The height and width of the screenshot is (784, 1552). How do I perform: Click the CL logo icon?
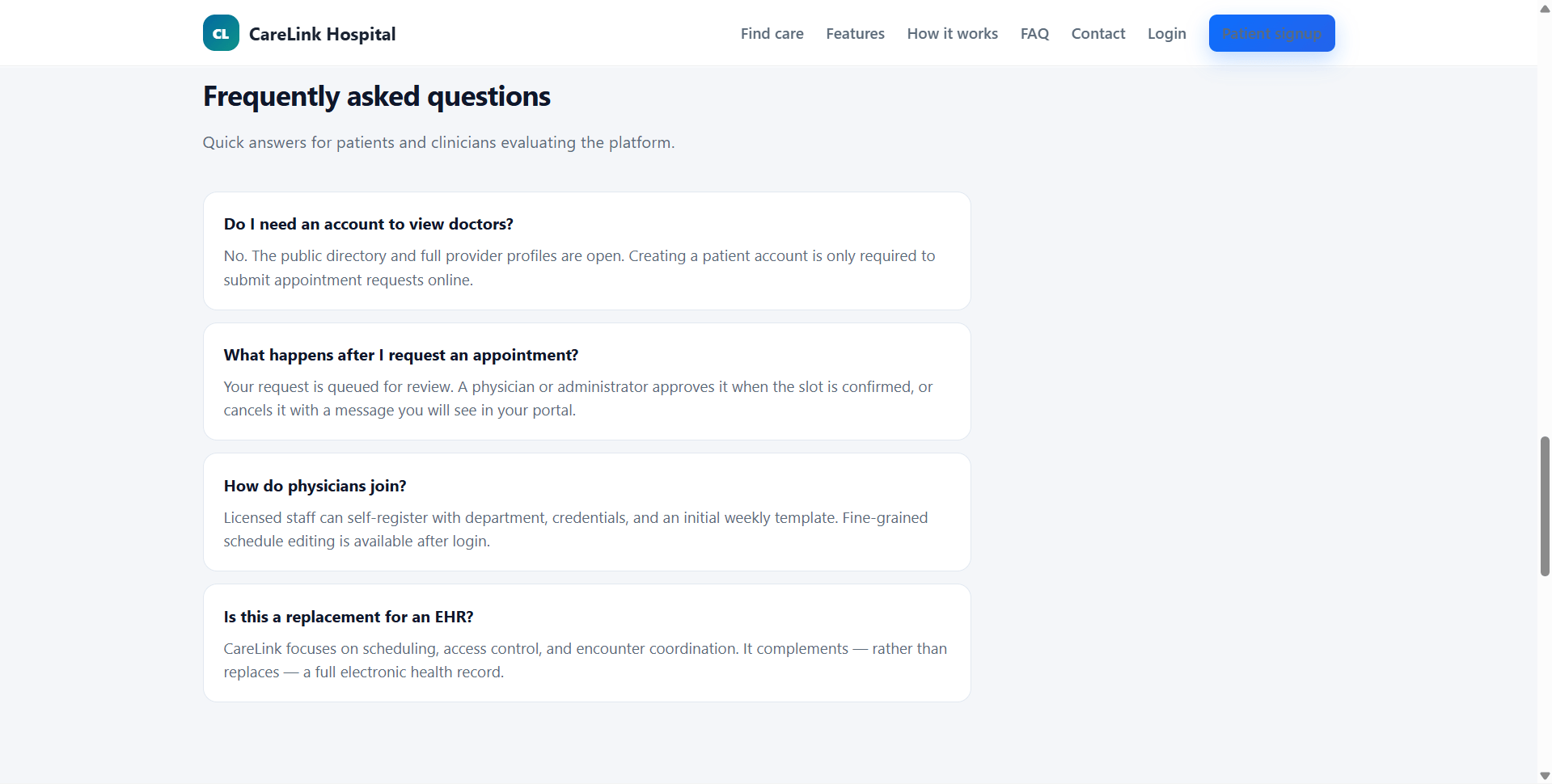pos(221,33)
